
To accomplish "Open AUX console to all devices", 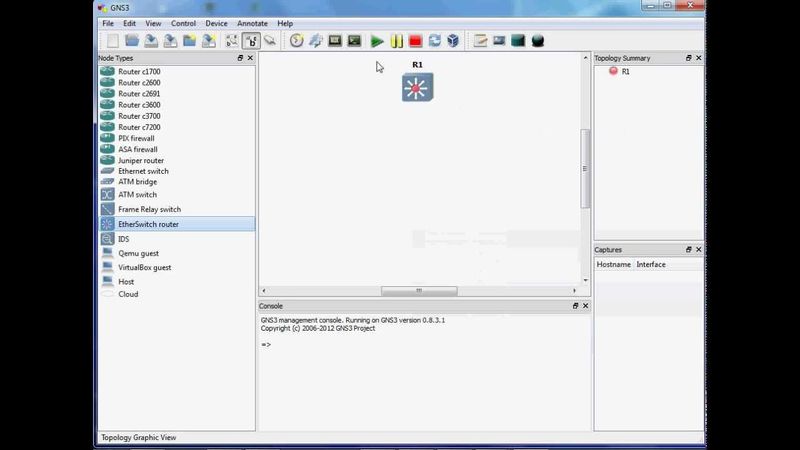I will pos(354,41).
